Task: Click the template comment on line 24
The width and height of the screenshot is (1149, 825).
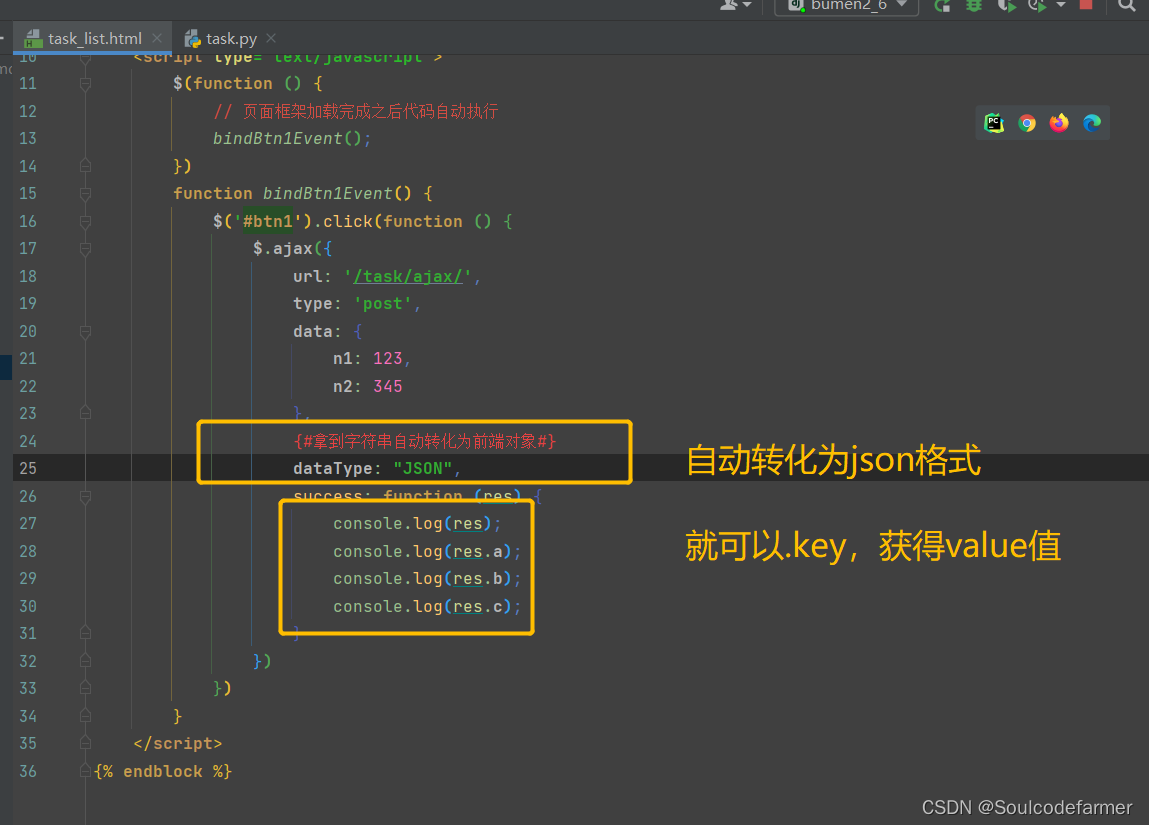Action: click(425, 441)
